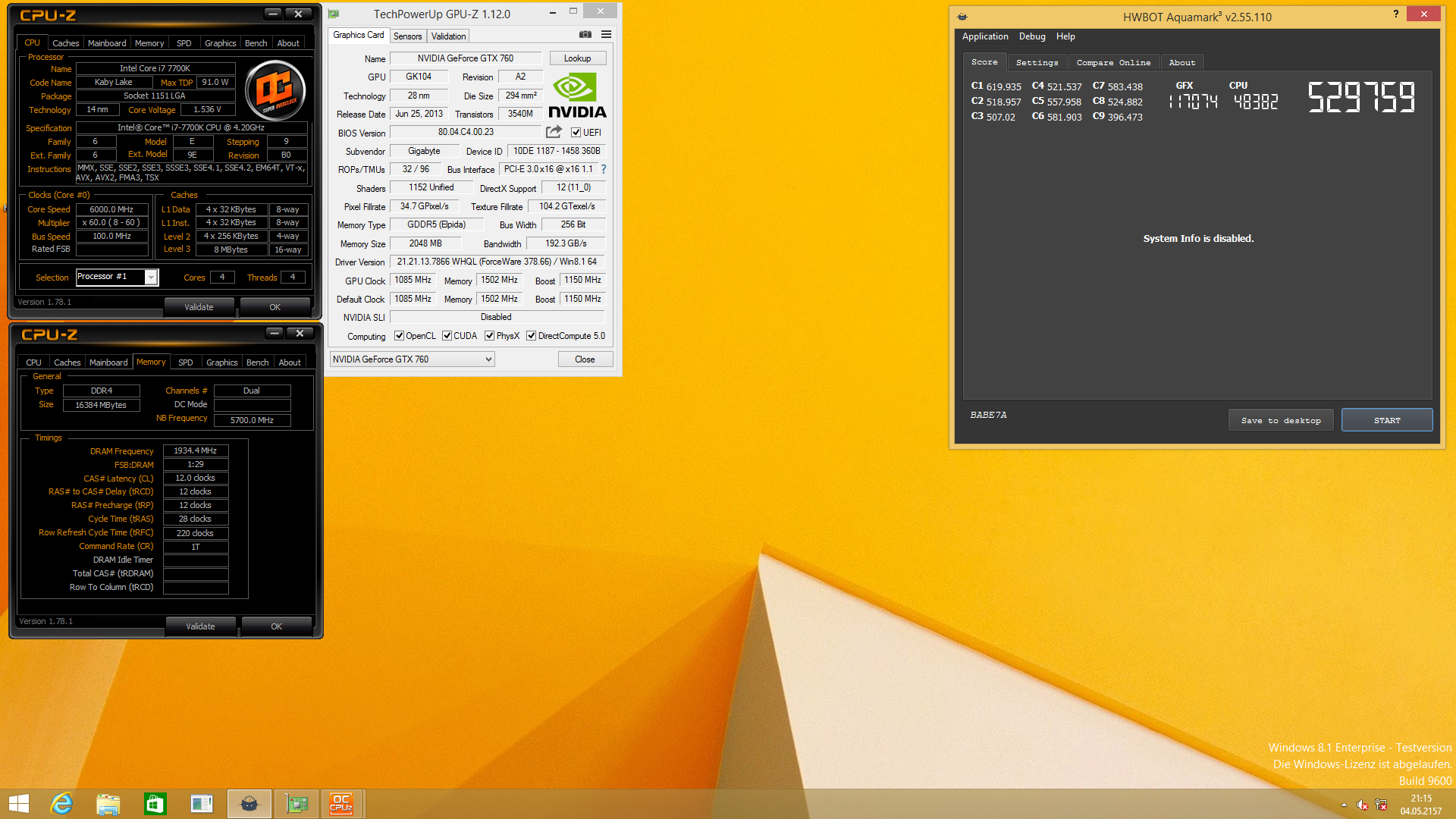Switch to Mainboard tab in top CPU-Z

[x=107, y=43]
